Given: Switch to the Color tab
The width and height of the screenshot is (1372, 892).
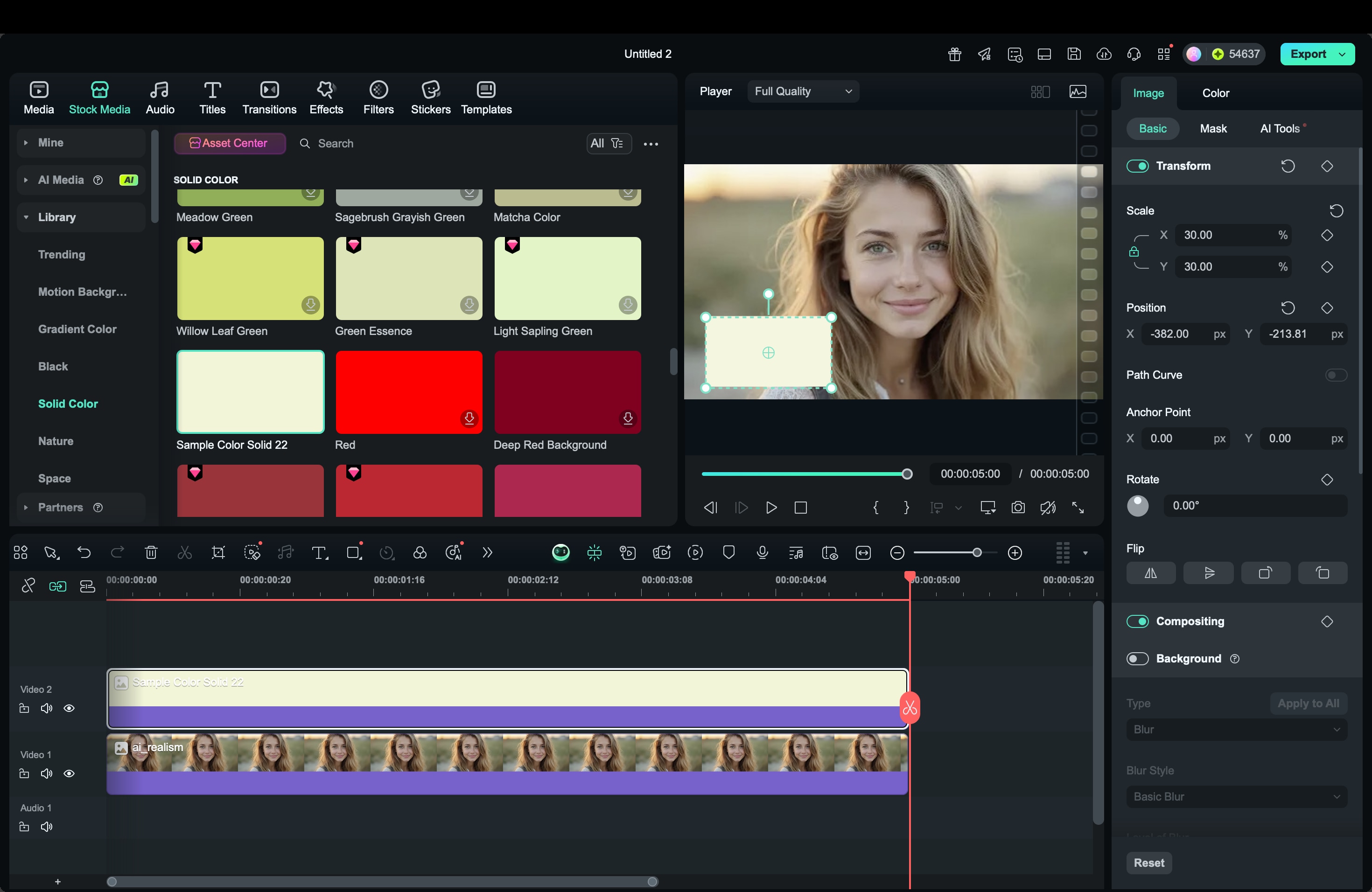Looking at the screenshot, I should coord(1215,93).
